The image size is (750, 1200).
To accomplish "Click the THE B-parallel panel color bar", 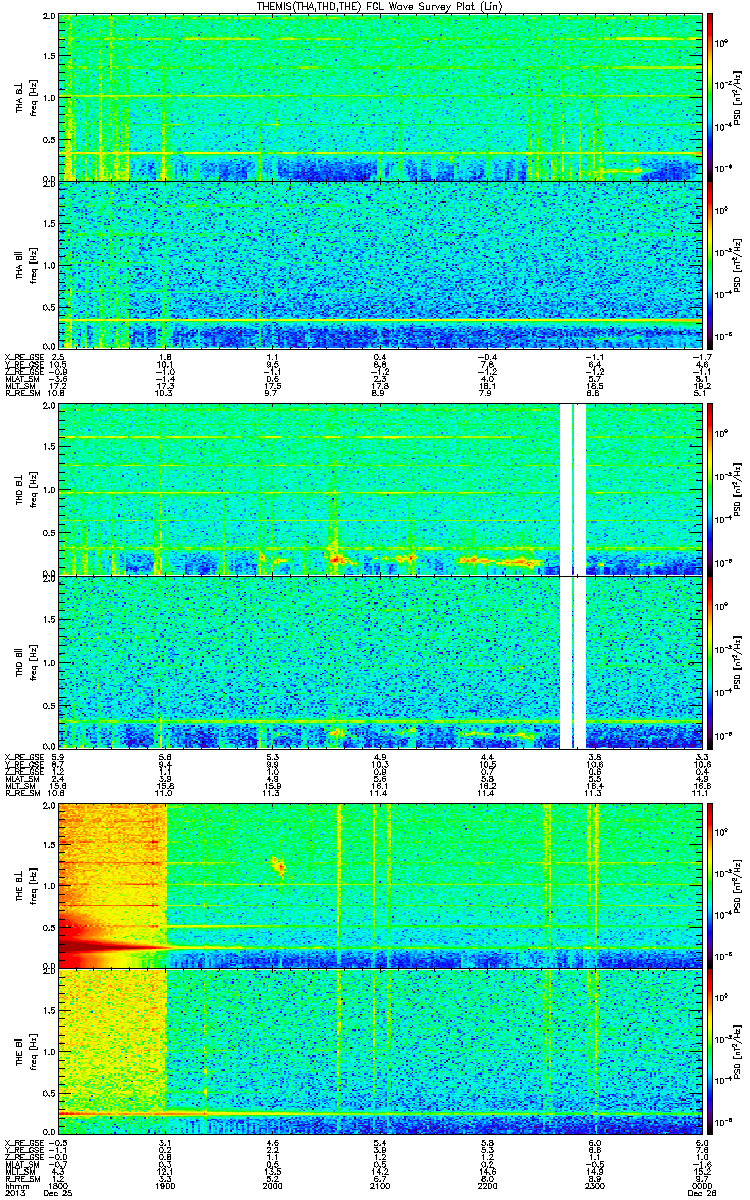I will pos(711,1053).
